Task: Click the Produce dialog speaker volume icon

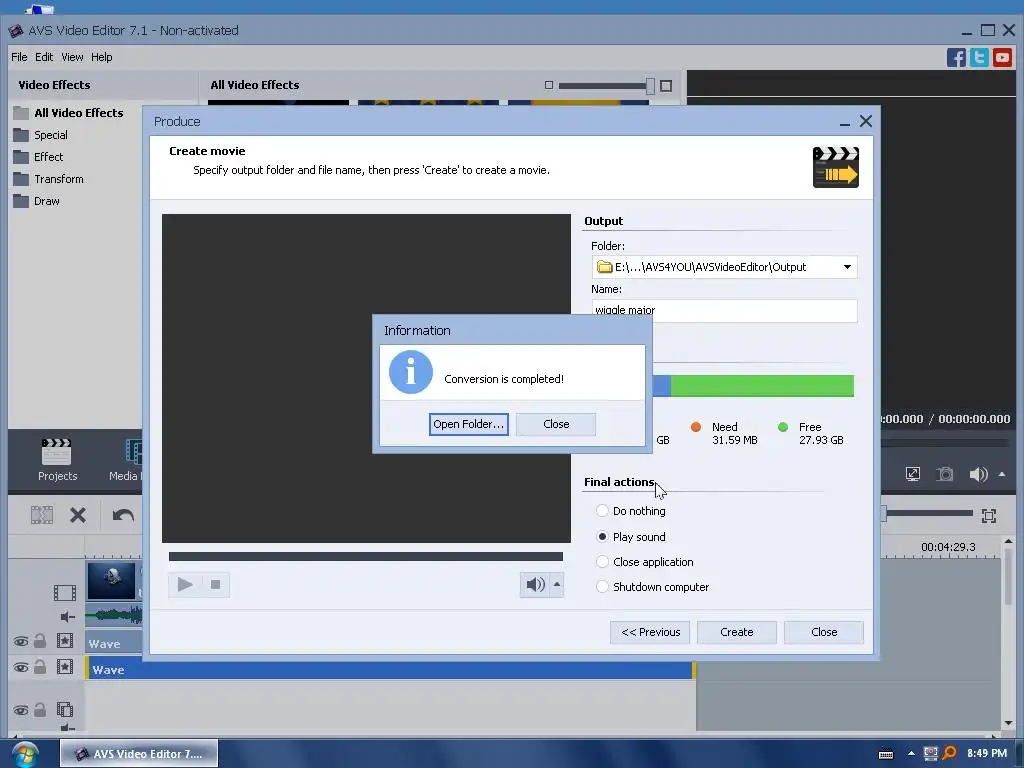Action: point(536,584)
